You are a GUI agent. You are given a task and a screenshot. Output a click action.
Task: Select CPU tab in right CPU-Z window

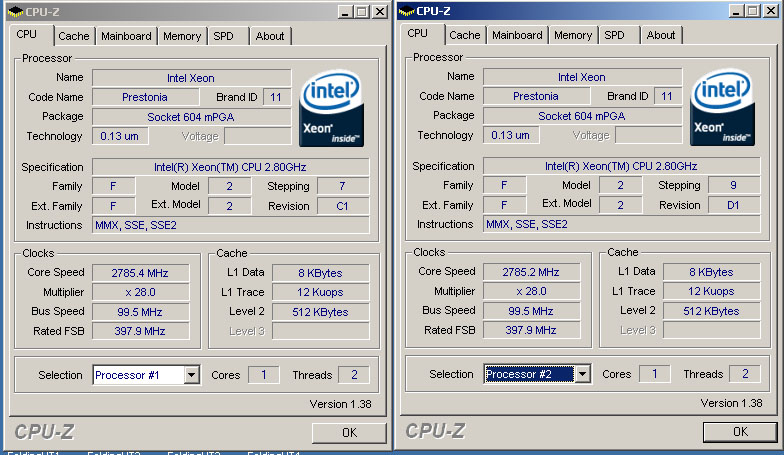coord(418,34)
